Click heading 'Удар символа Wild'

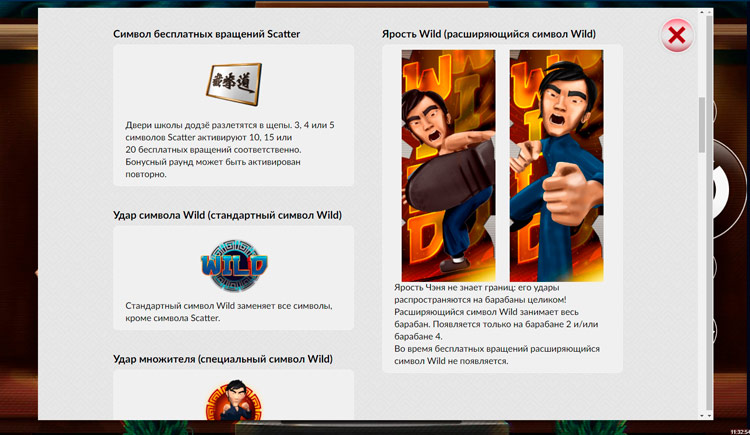227,215
